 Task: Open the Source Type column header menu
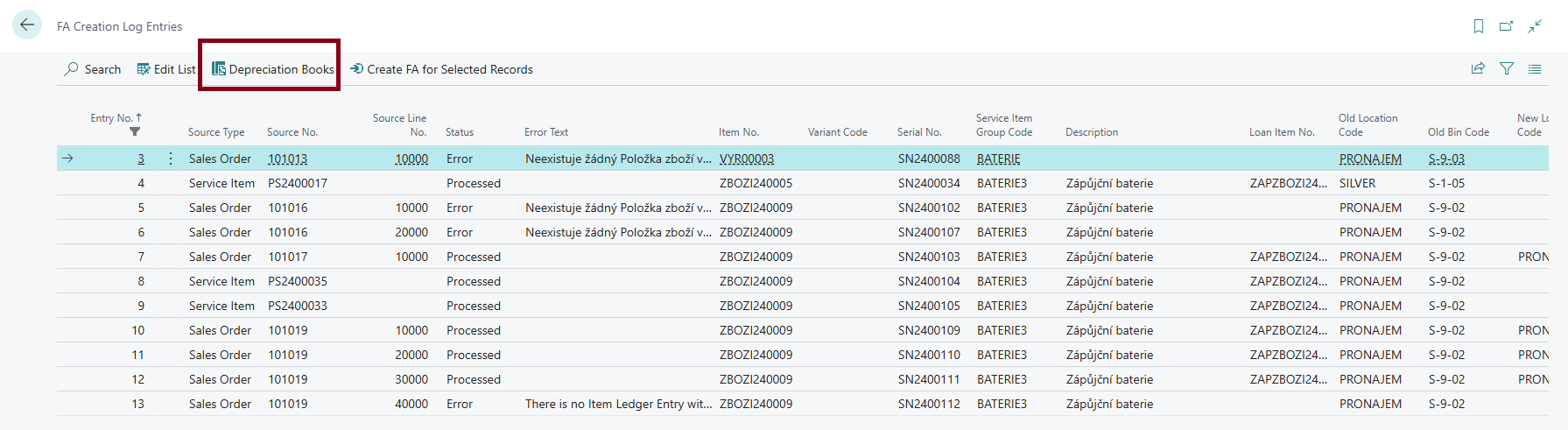(216, 132)
